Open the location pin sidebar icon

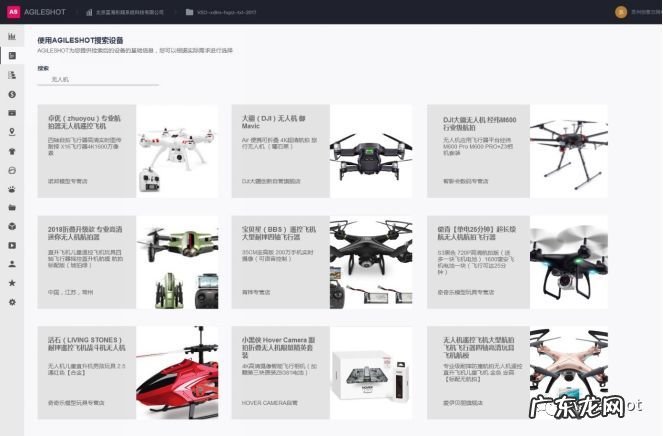(x=12, y=132)
